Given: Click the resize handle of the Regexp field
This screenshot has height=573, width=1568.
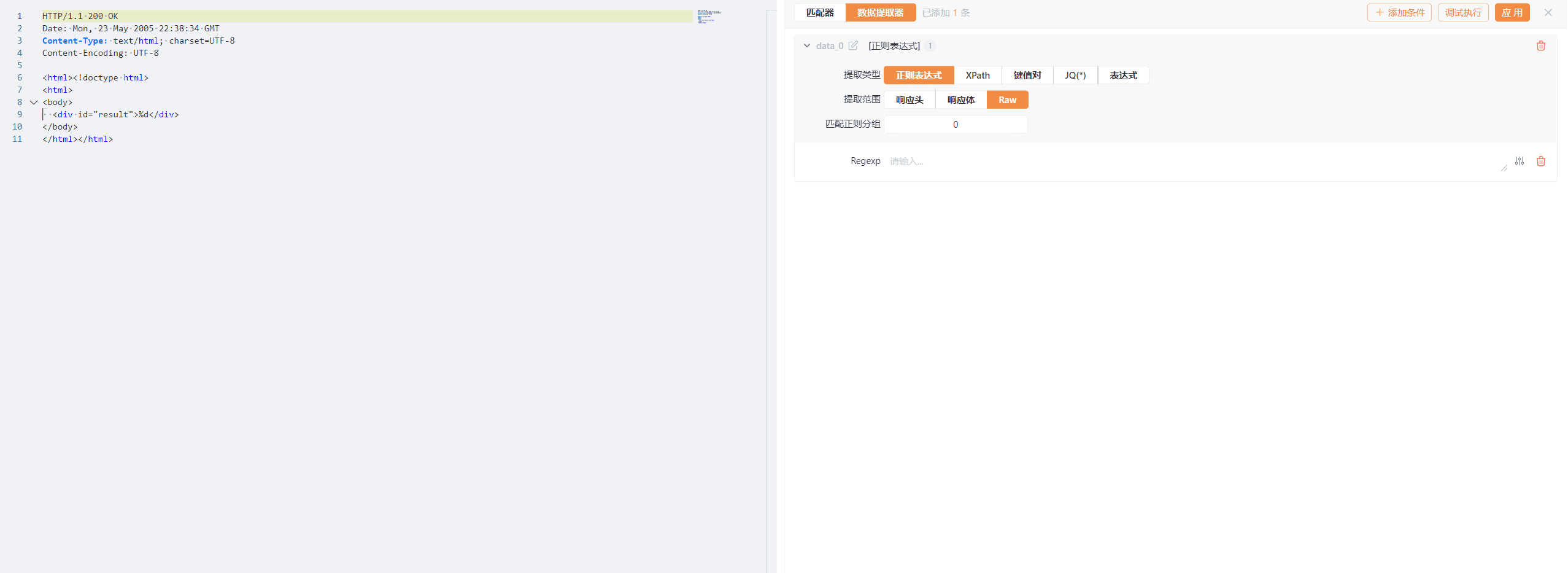Looking at the screenshot, I should [x=1504, y=168].
